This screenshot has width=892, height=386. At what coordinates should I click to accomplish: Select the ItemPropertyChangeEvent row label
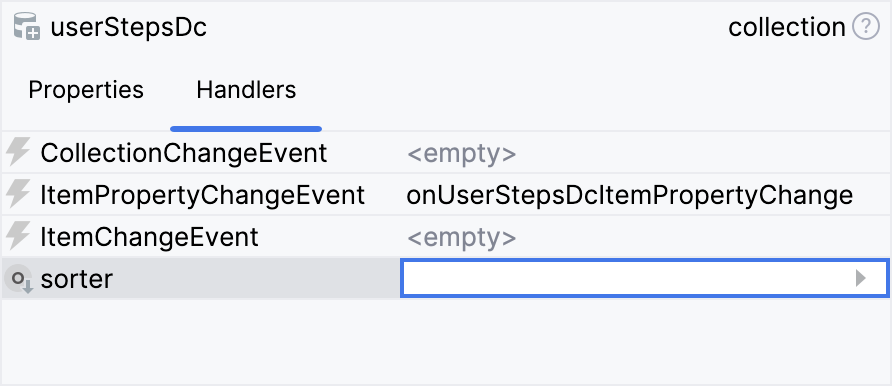pos(203,195)
